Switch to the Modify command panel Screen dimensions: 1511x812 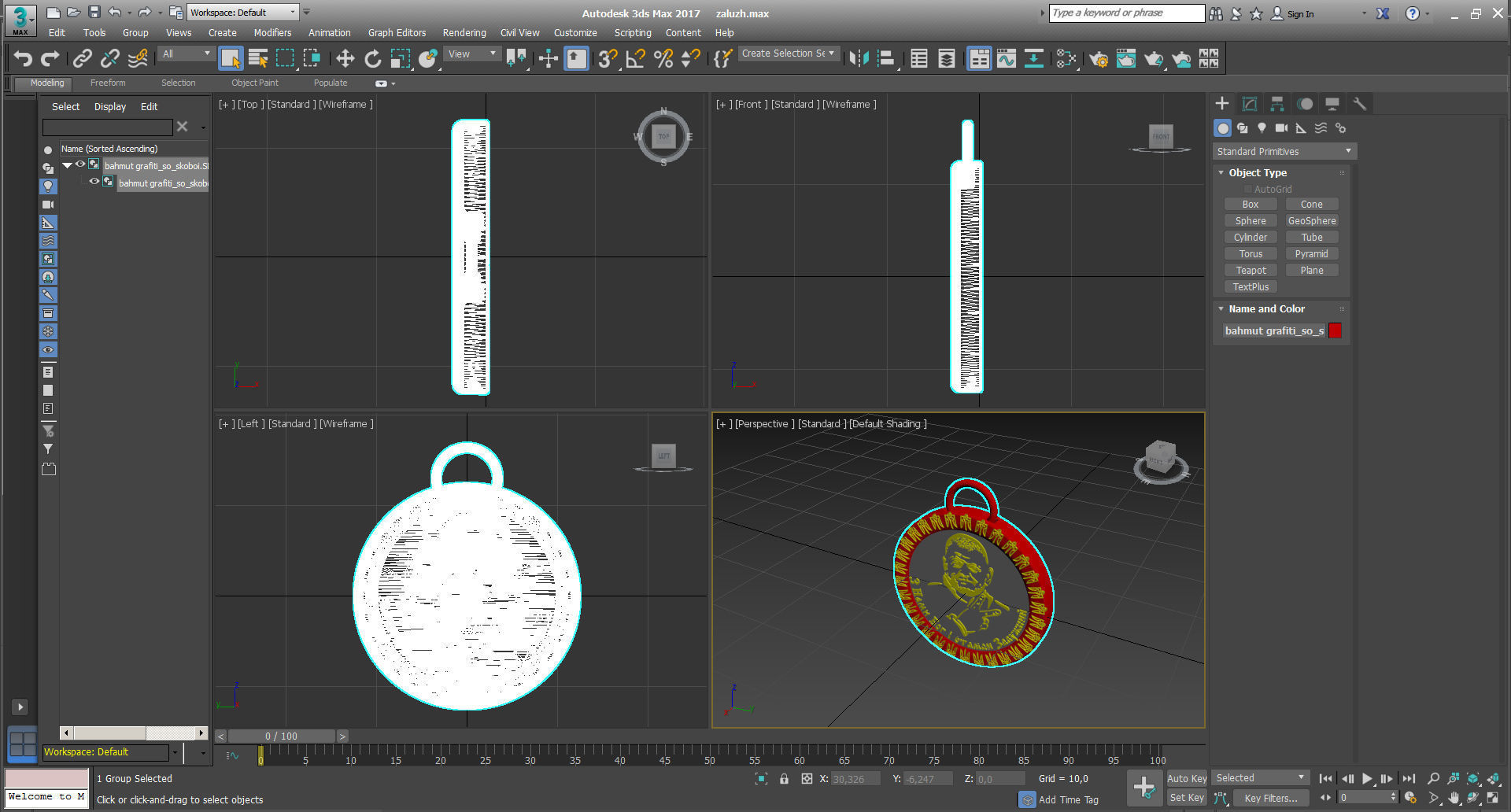pos(1250,104)
